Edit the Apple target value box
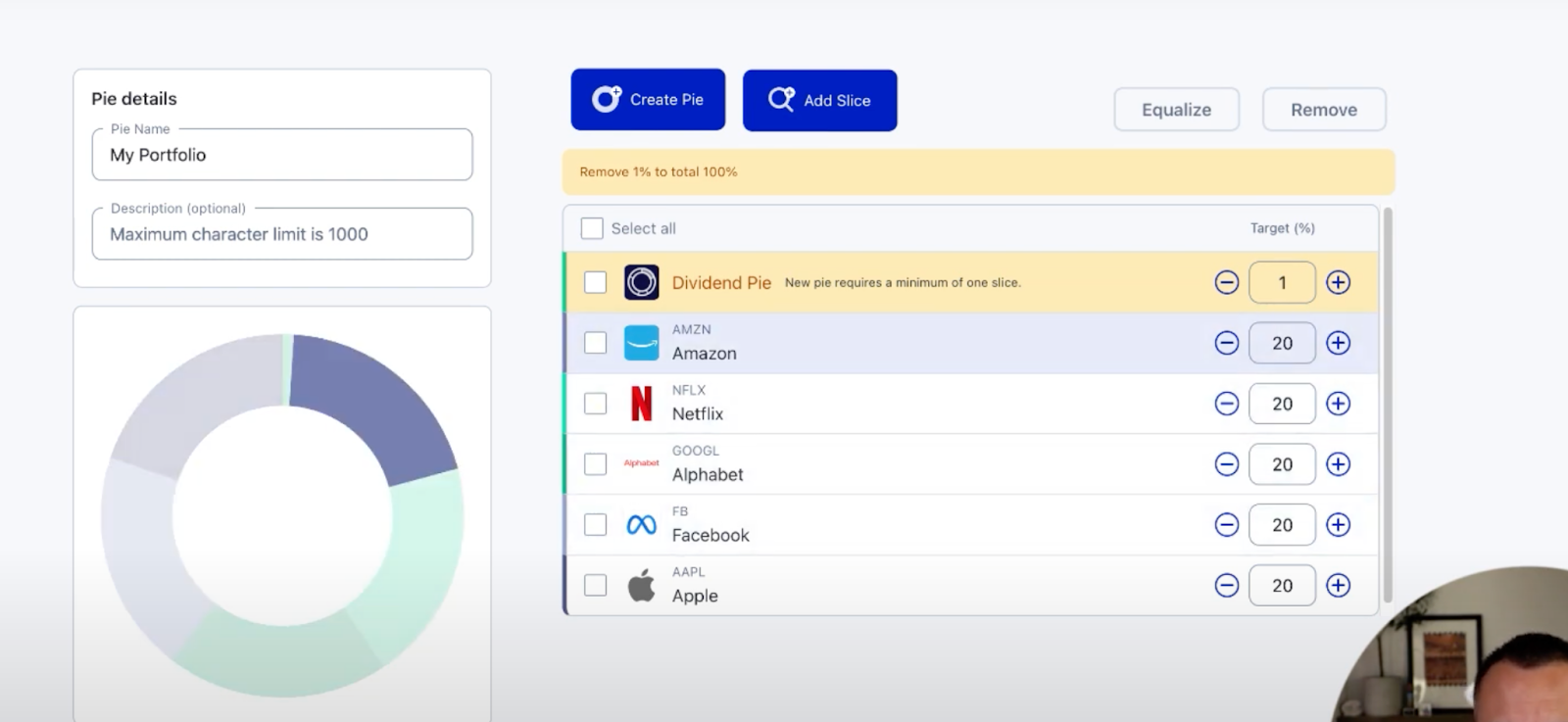This screenshot has height=722, width=1568. (x=1282, y=586)
